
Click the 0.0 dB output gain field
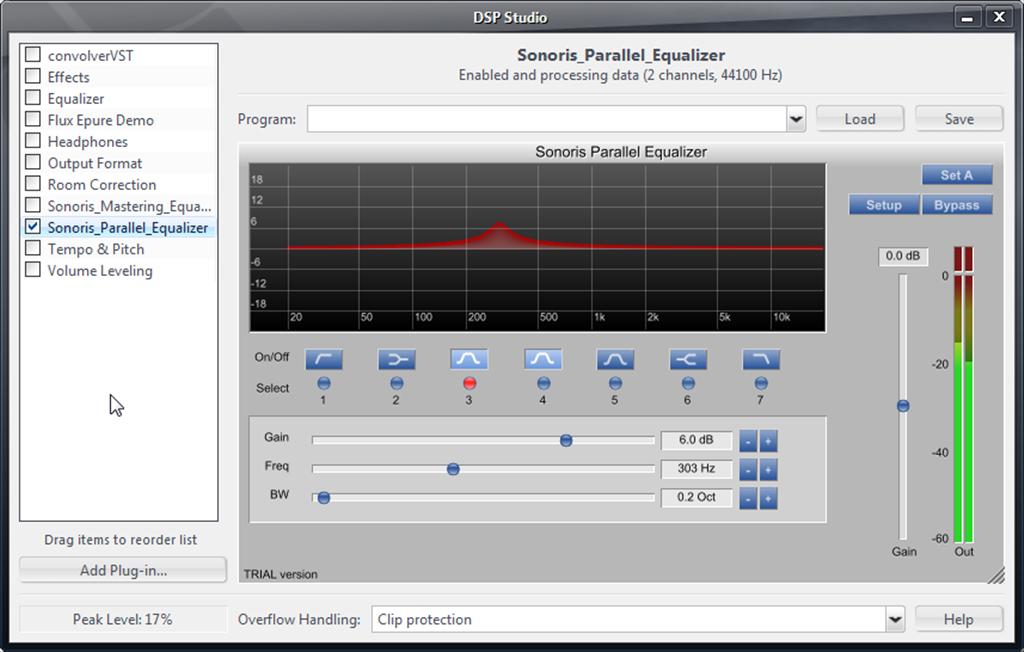click(x=903, y=256)
